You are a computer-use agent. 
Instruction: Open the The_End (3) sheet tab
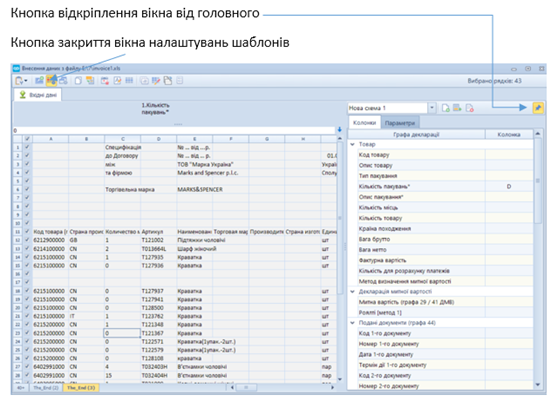tap(81, 387)
